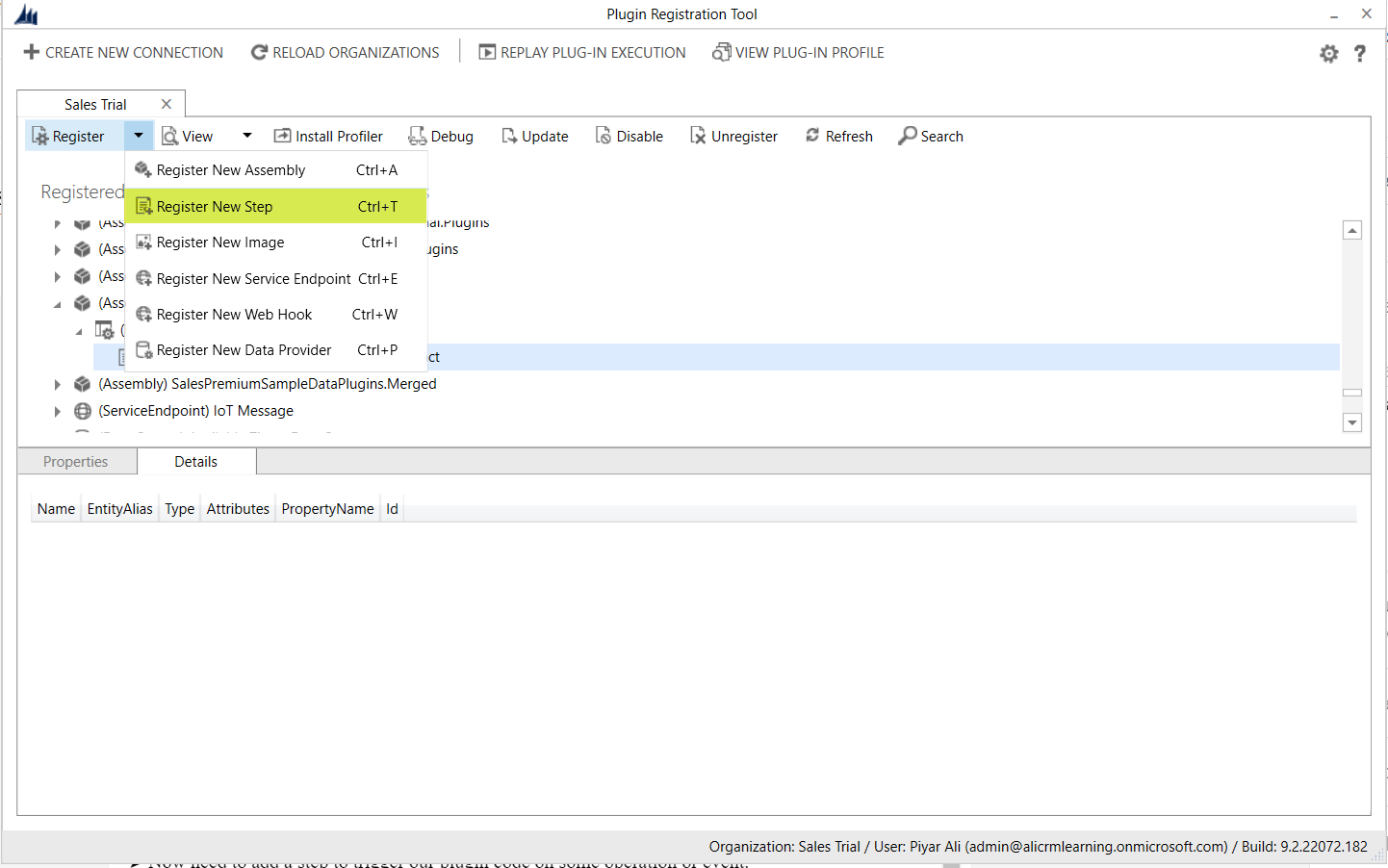Viewport: 1388px width, 868px height.
Task: Choose Register New Service Endpoint
Action: tap(276, 279)
